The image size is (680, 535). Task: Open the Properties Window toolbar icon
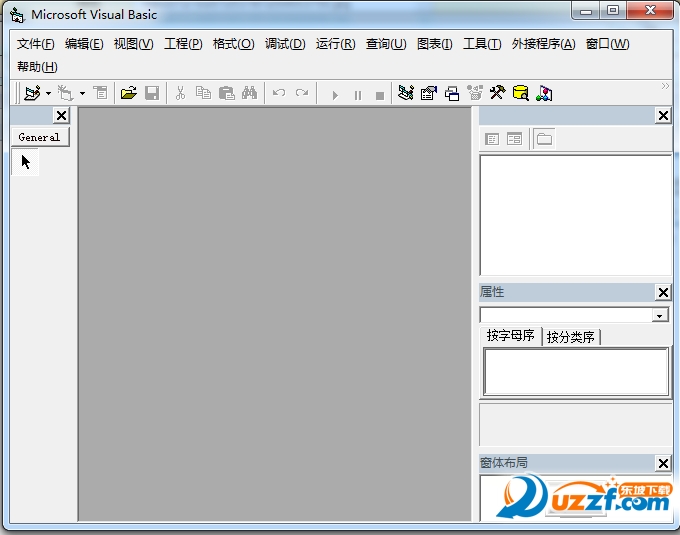428,93
